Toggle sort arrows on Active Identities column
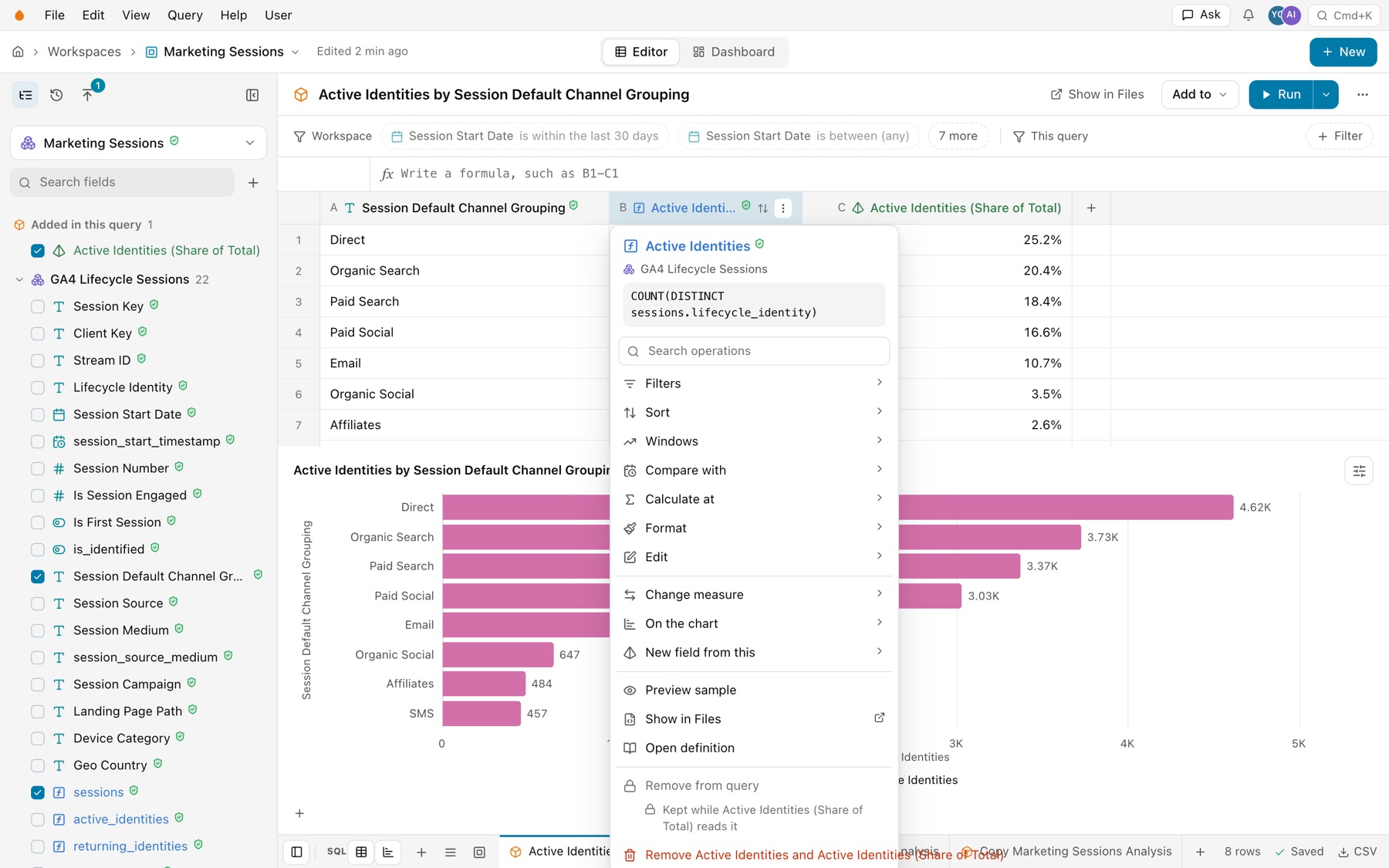The image size is (1389, 868). (x=762, y=208)
